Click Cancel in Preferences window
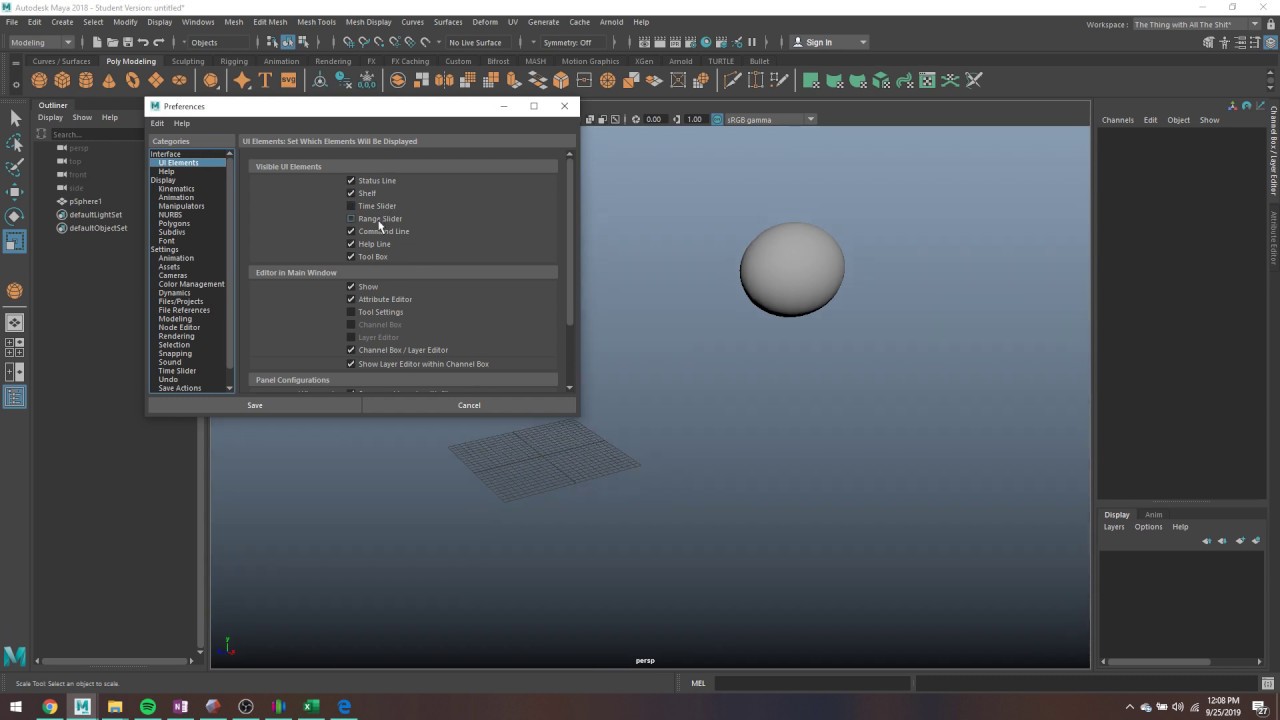The height and width of the screenshot is (720, 1280). 469,405
